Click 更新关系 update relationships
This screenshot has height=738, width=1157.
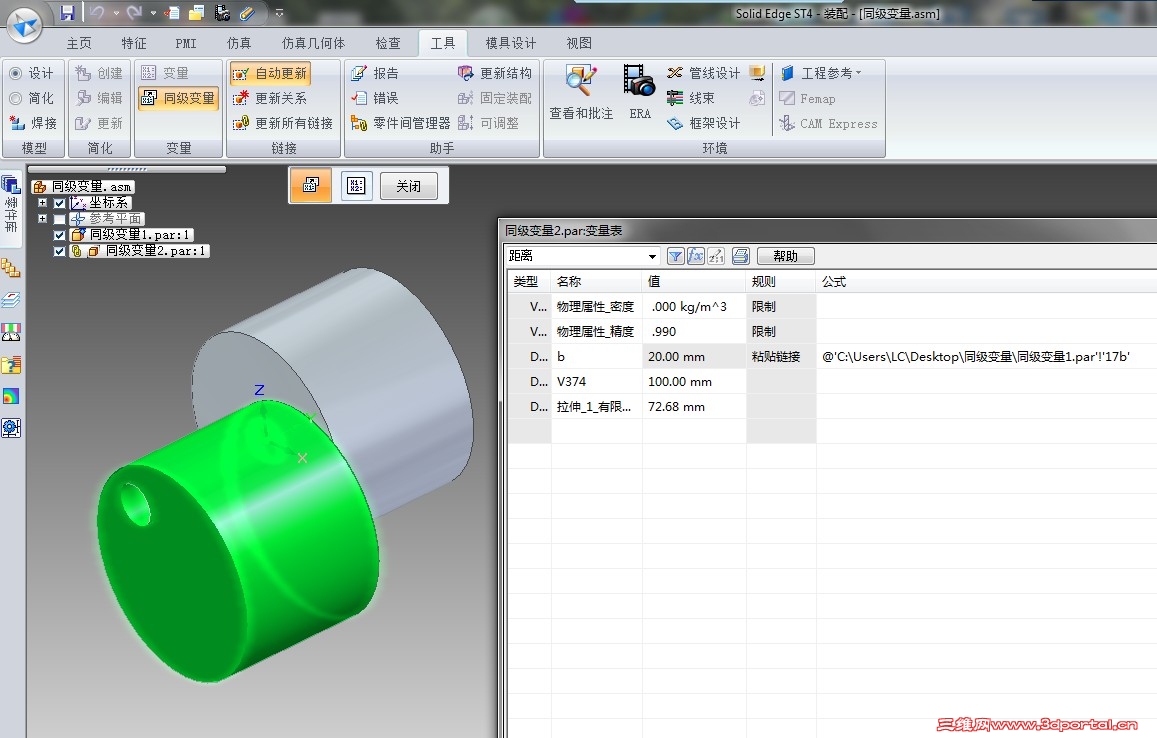[x=270, y=98]
